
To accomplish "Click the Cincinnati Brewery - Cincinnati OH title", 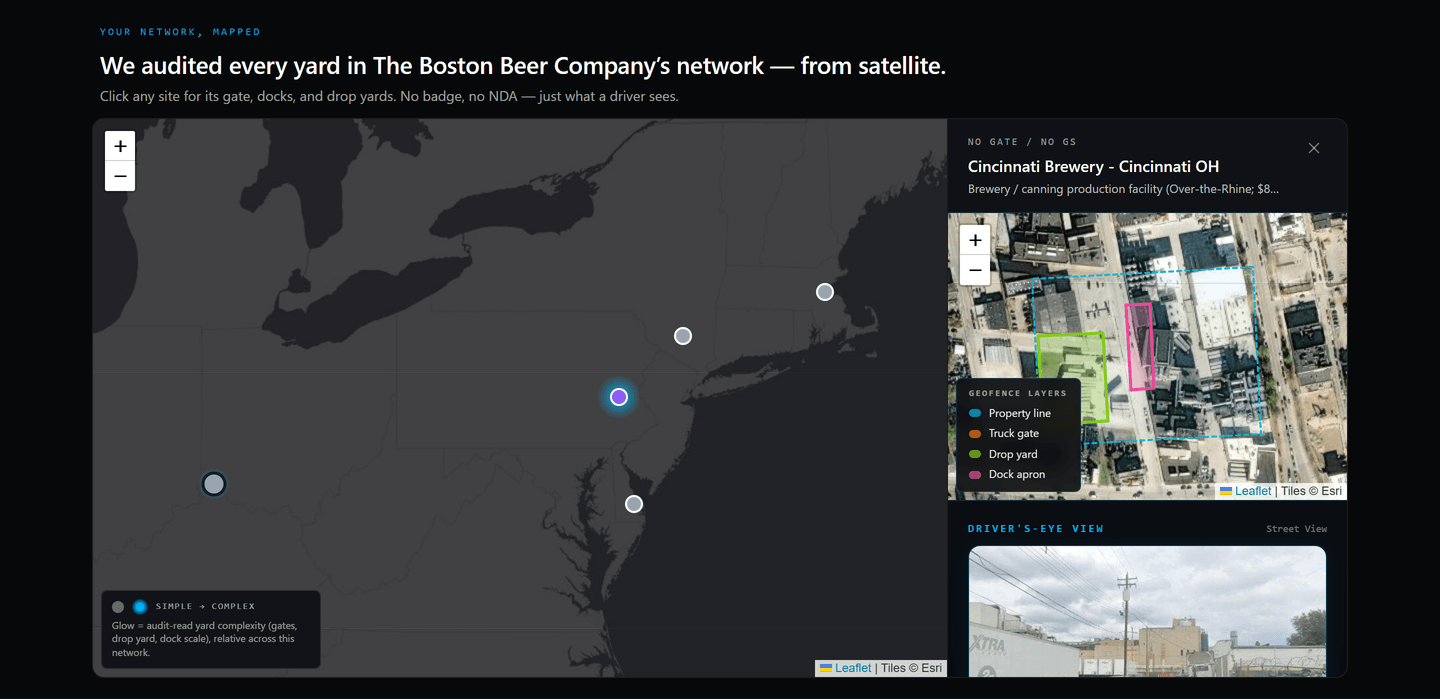I will pos(1093,167).
